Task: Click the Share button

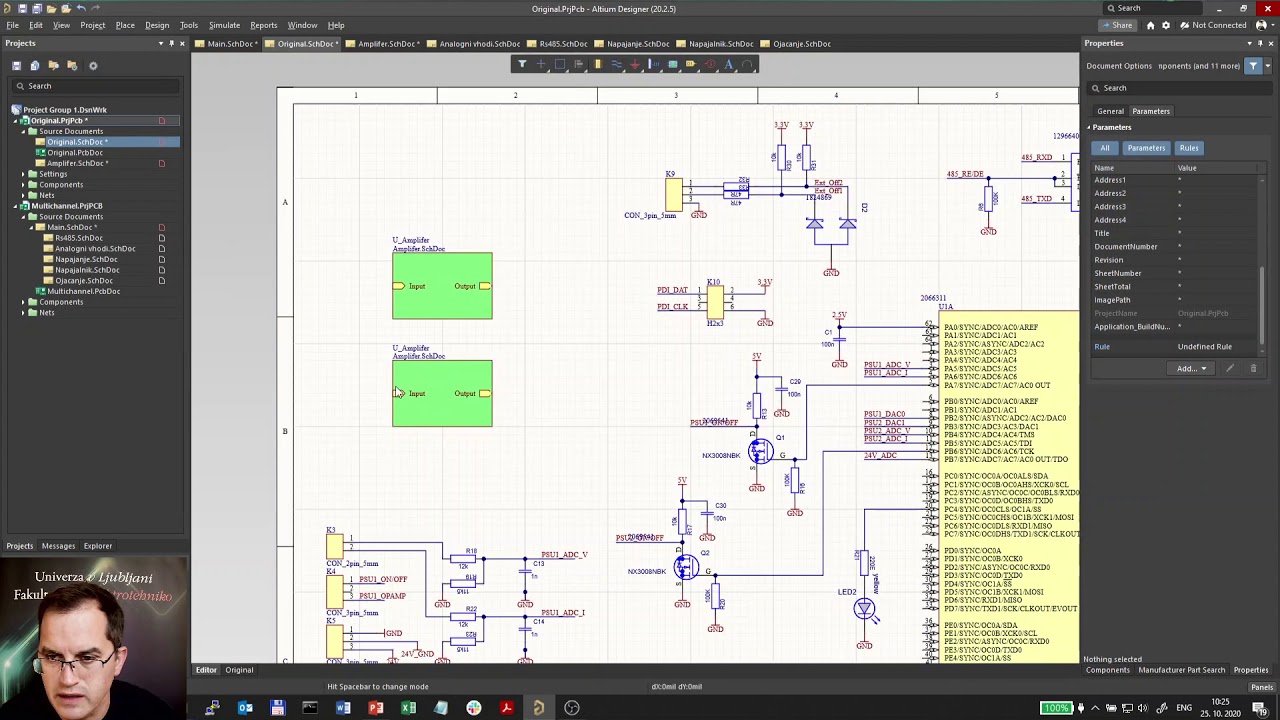Action: 1117,25
